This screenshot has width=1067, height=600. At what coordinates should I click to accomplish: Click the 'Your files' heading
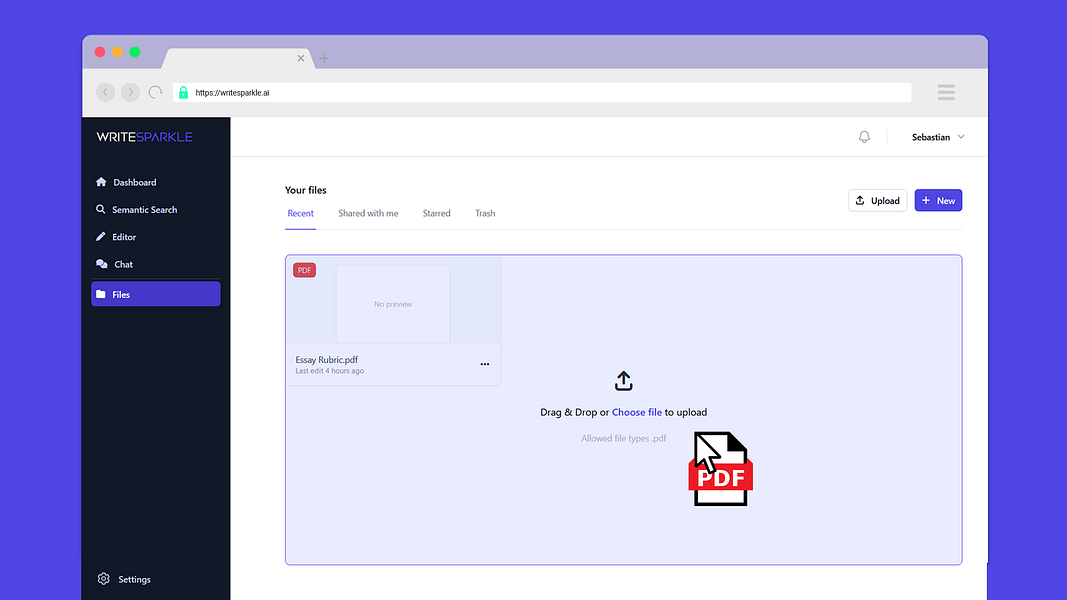306,190
